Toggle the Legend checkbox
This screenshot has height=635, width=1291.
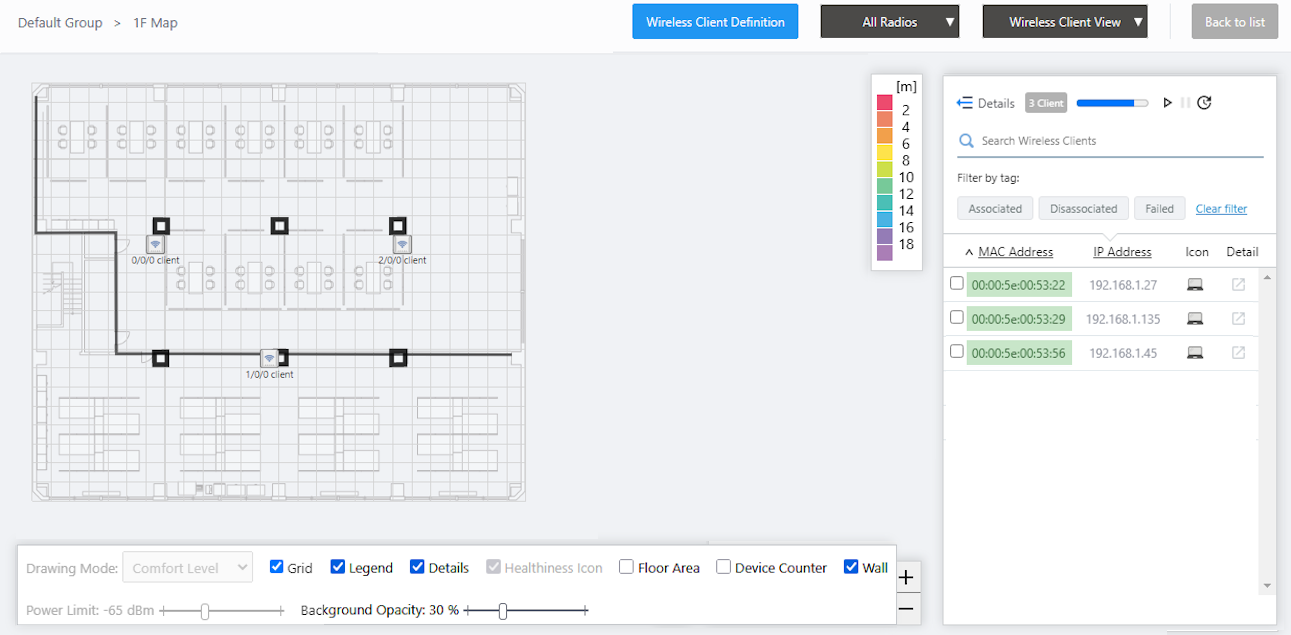pos(338,567)
